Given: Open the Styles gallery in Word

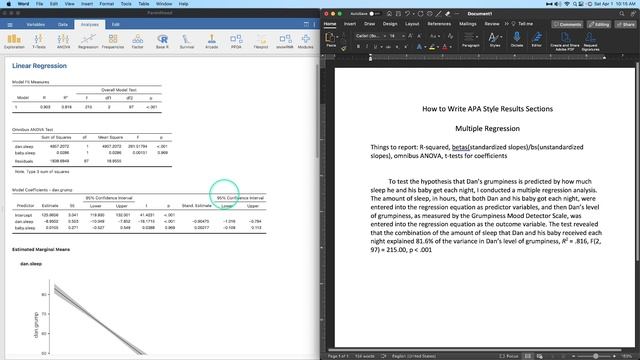Looking at the screenshot, I should [495, 40].
